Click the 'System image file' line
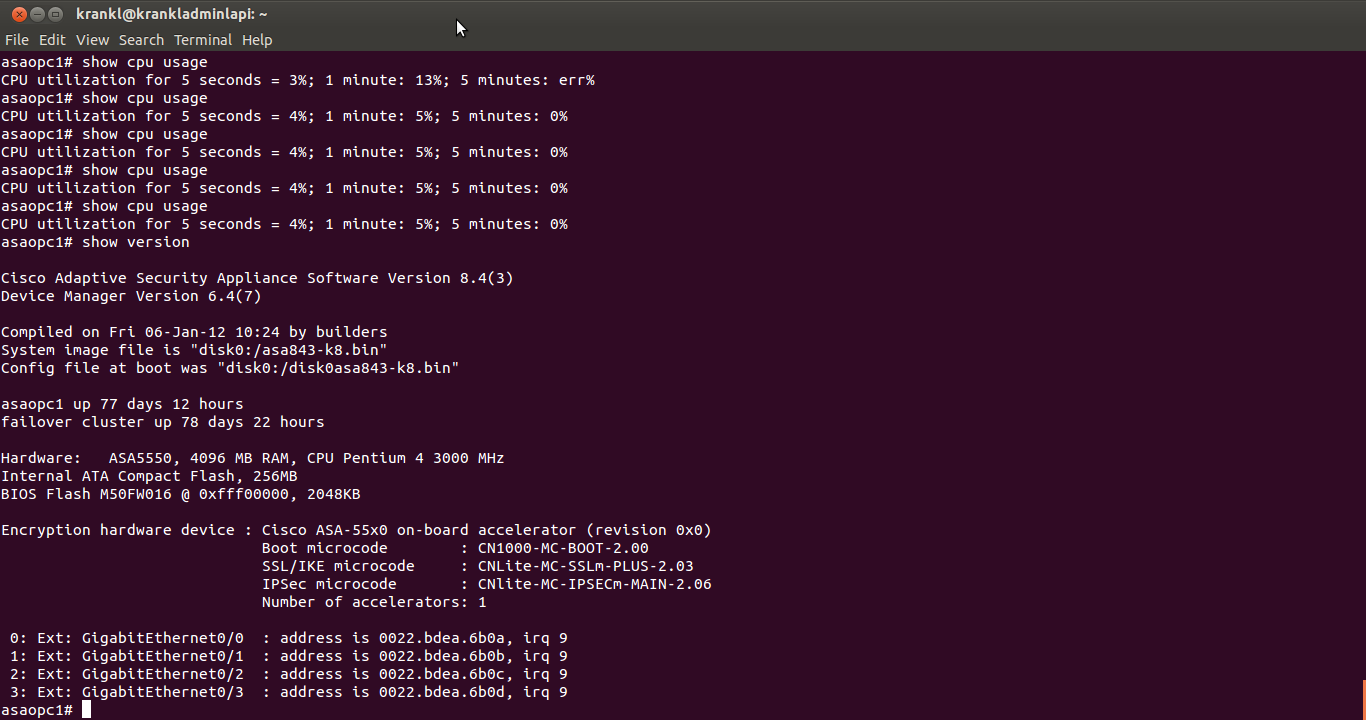The image size is (1366, 720). pyautogui.click(x=194, y=350)
